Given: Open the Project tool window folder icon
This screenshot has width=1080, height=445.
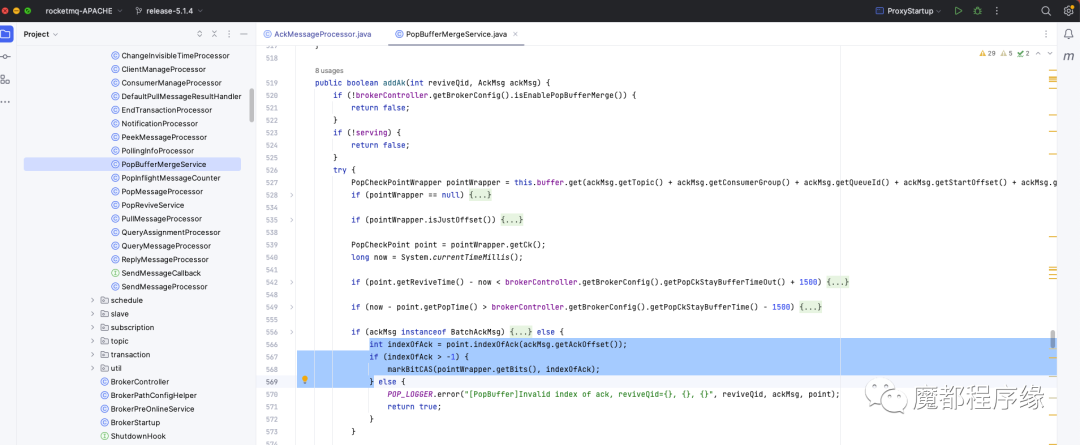Looking at the screenshot, I should 6,34.
